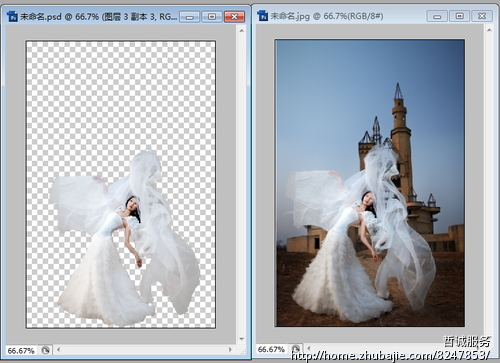Minimize the 未命名.jpg document window
500x363 pixels.
pos(437,16)
